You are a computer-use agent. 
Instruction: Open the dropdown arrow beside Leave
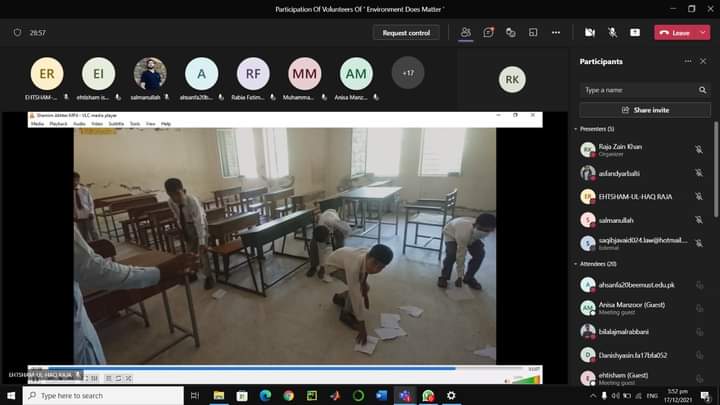[x=703, y=32]
